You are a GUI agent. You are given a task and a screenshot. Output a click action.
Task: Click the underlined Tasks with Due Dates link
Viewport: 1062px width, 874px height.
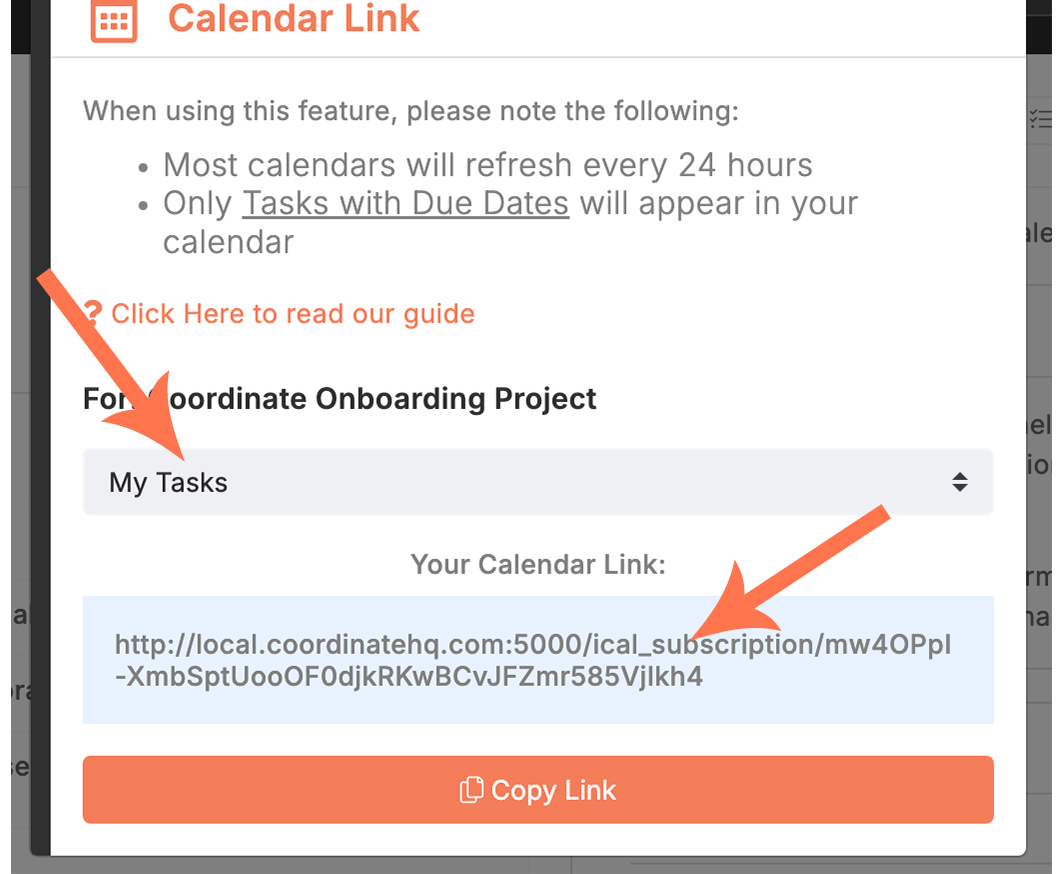pyautogui.click(x=406, y=203)
